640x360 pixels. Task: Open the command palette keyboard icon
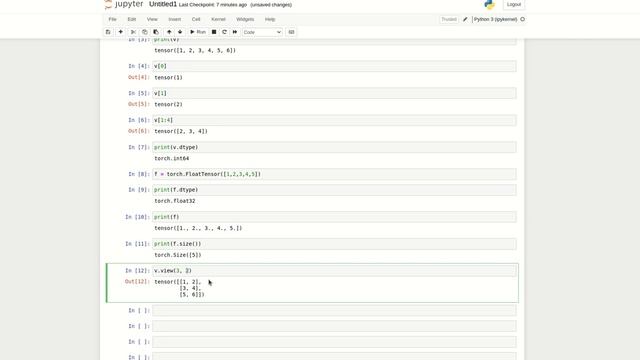coord(291,32)
